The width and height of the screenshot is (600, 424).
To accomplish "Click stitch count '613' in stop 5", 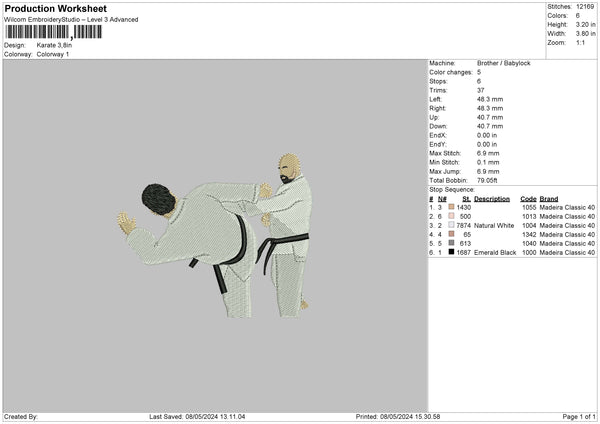I will (x=465, y=243).
